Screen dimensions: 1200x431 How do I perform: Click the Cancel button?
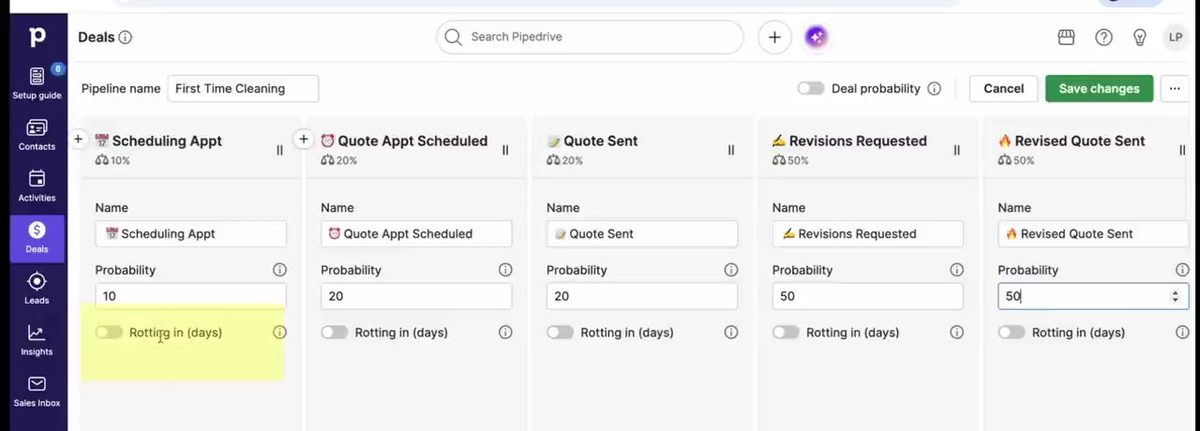pos(1003,88)
